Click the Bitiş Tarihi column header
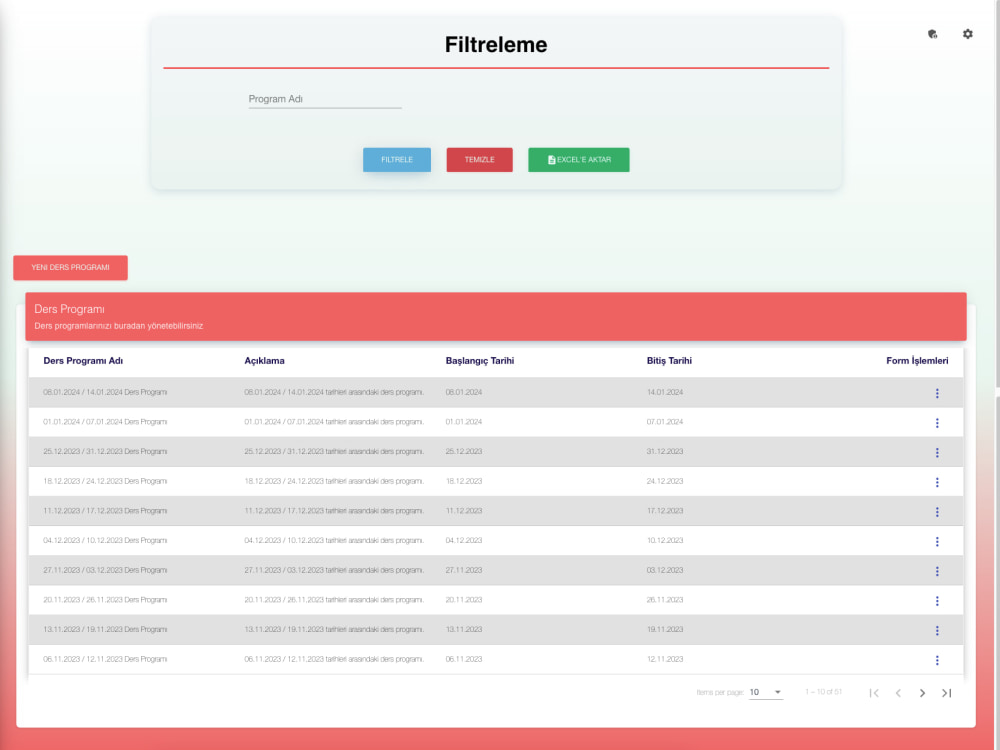 tap(669, 360)
